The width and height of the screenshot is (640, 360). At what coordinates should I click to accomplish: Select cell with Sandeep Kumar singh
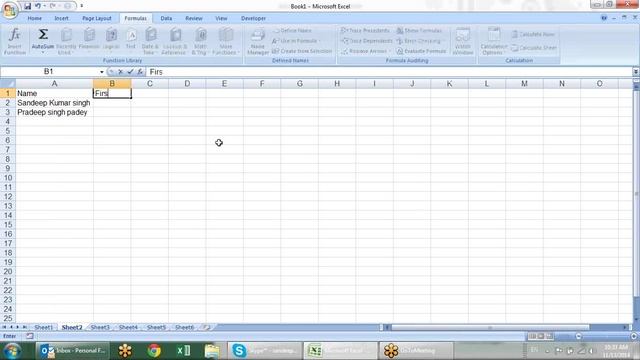pos(54,103)
